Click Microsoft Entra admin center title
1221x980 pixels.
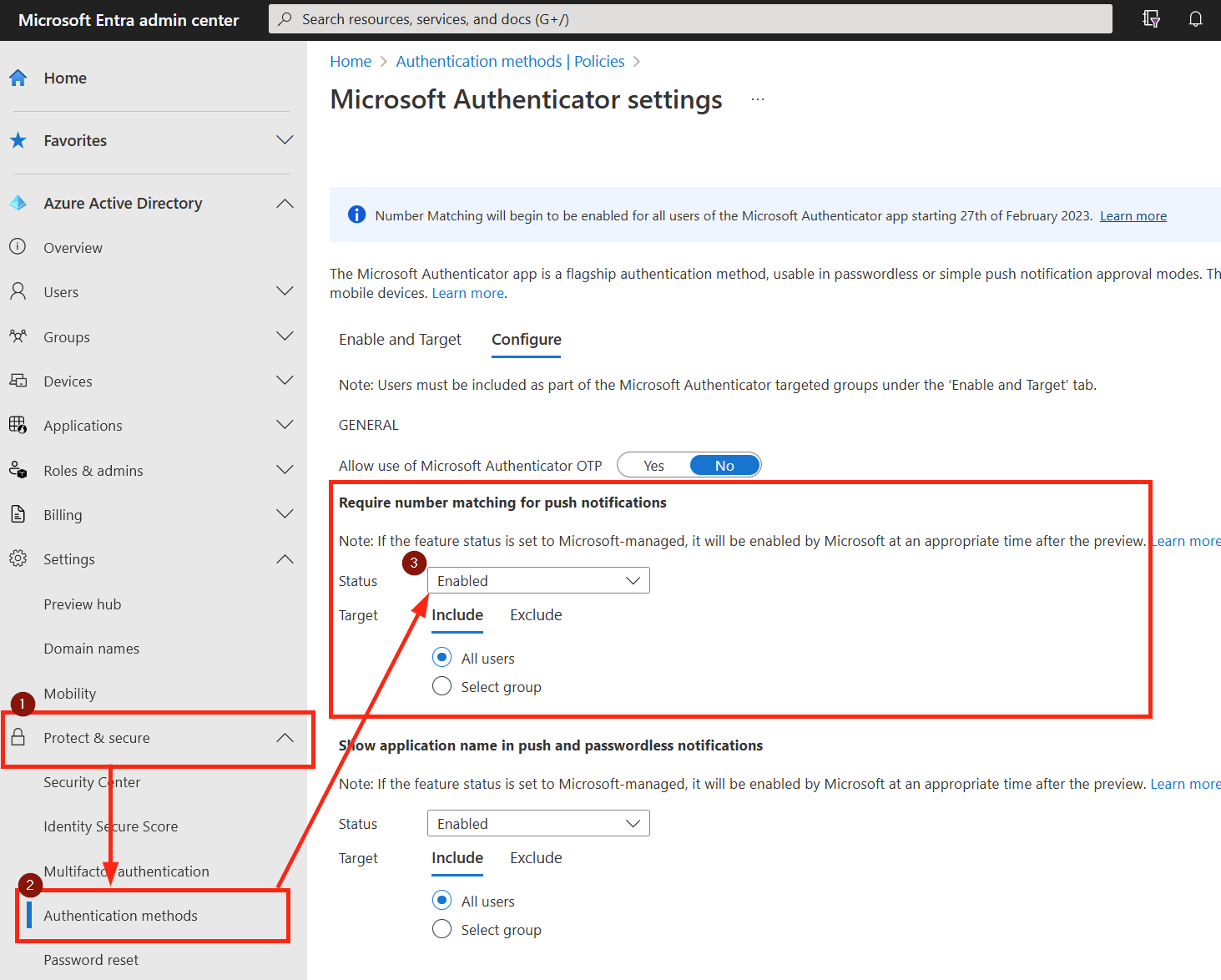coord(129,20)
